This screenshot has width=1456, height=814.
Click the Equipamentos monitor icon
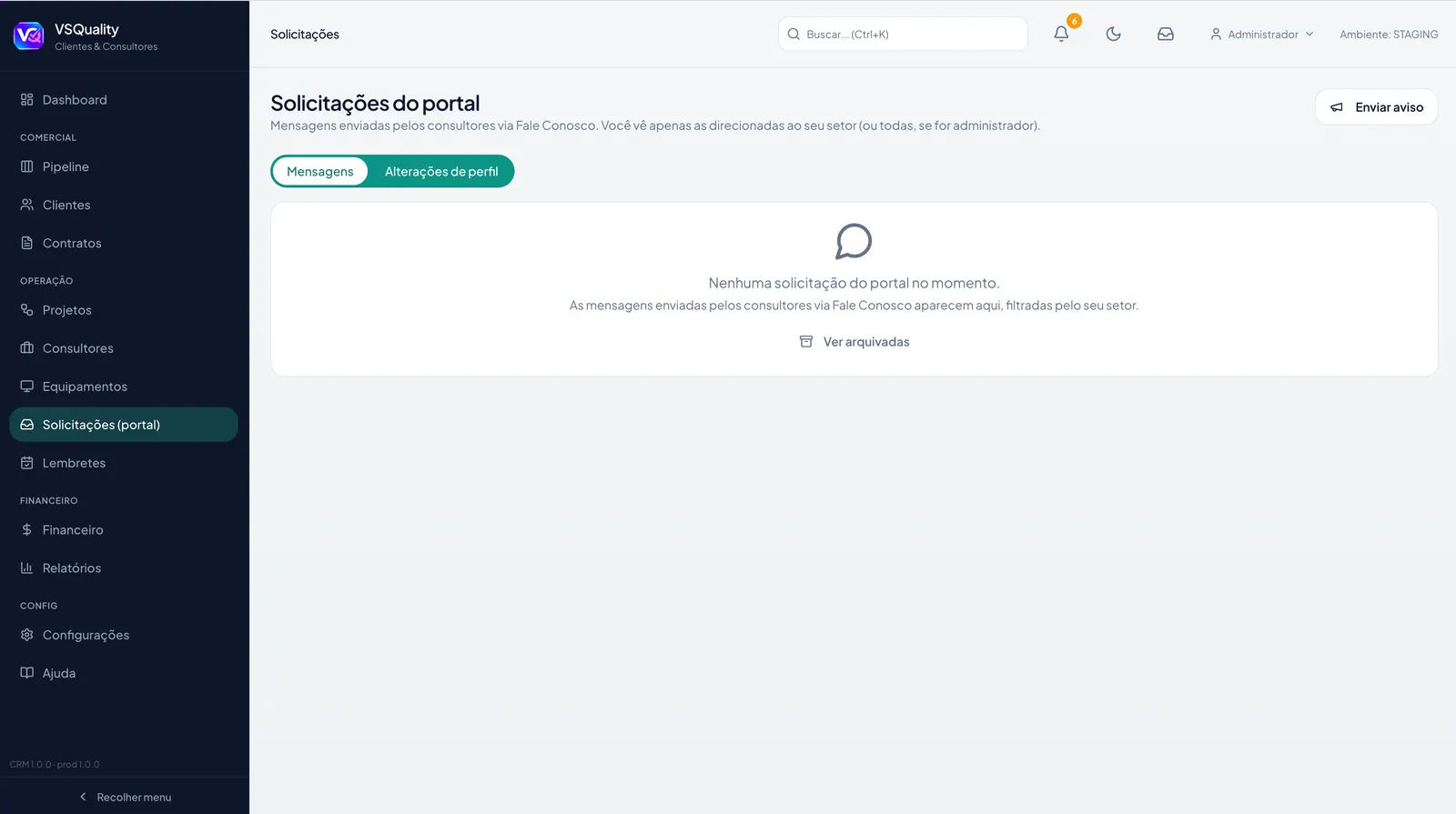coord(27,387)
